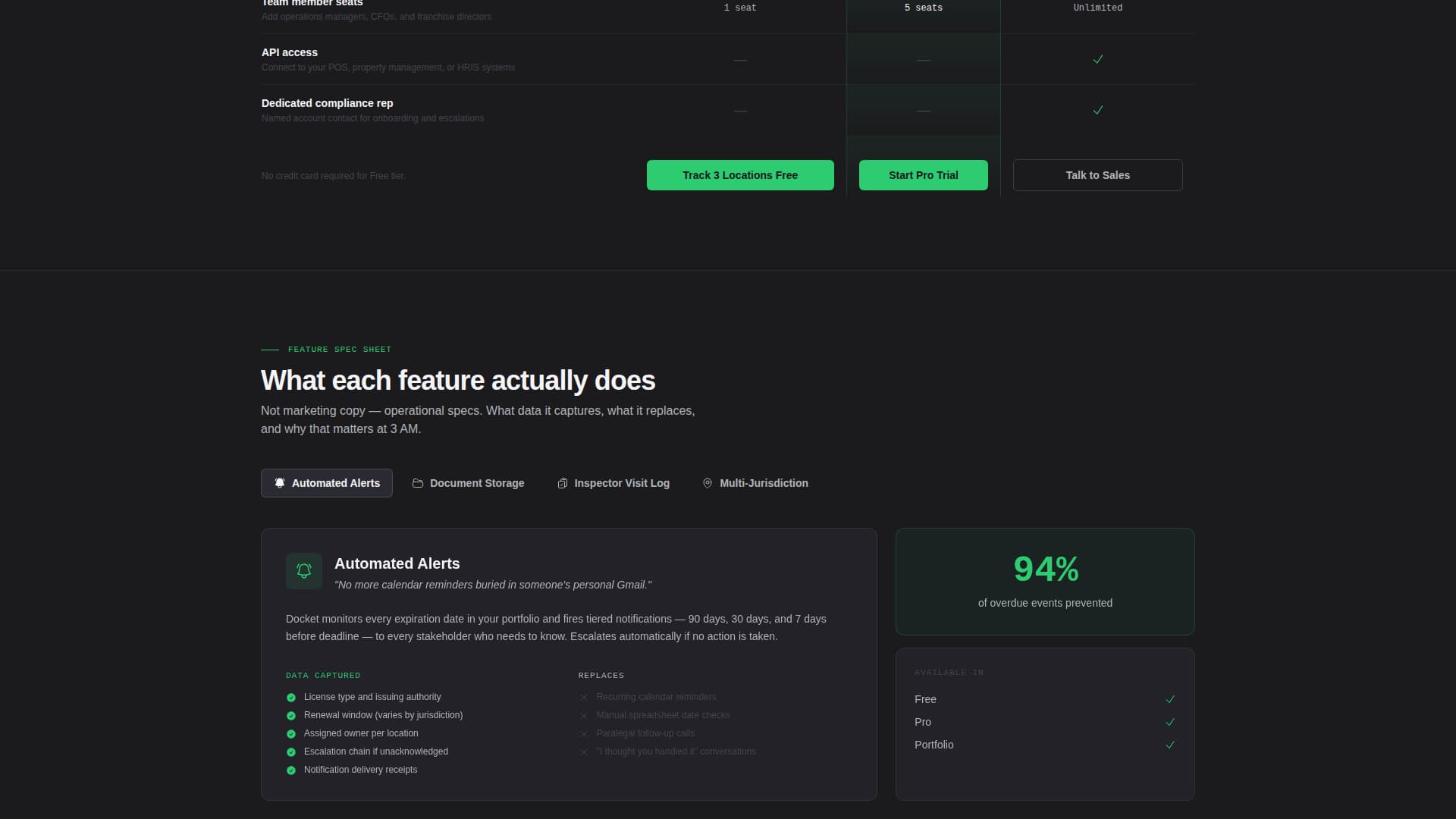Viewport: 1456px width, 819px height.
Task: Click the 94% overdue events stat panel
Action: 1045,581
